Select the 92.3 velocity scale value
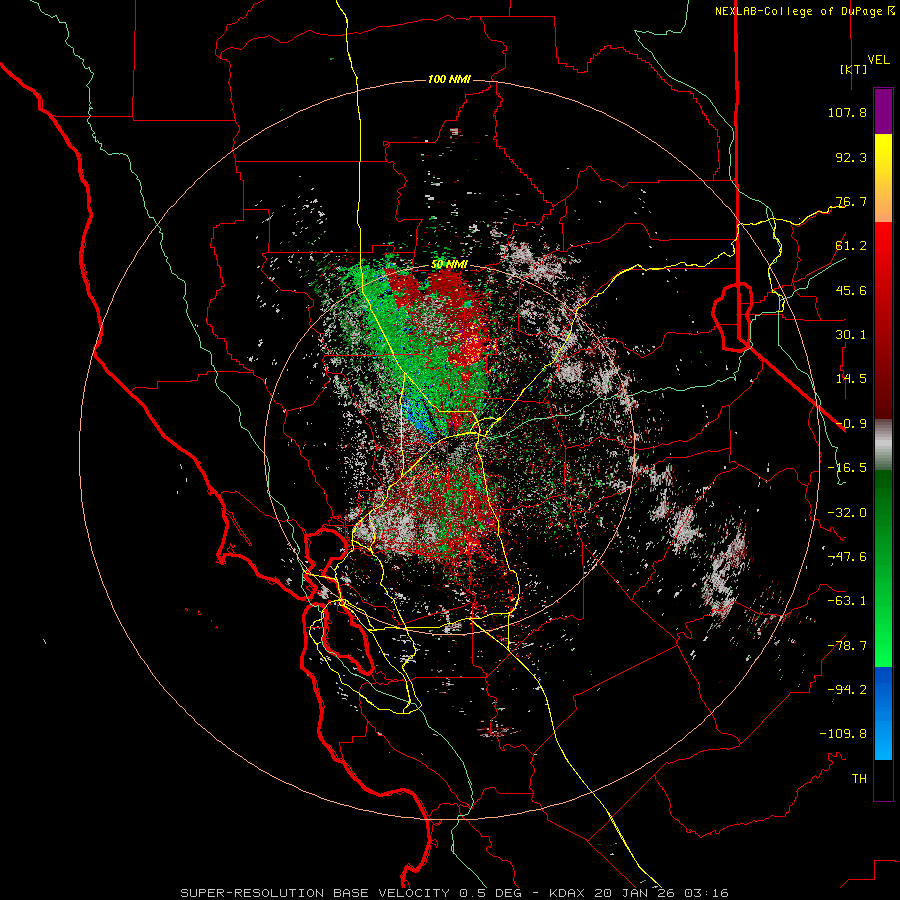Viewport: 900px width, 900px height. [851, 157]
